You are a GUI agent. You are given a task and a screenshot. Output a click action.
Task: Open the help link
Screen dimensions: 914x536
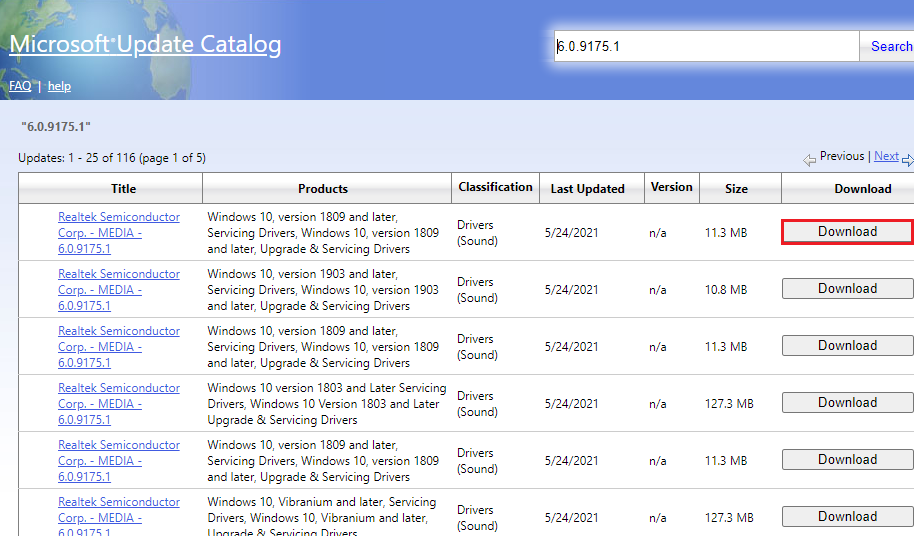click(x=59, y=86)
